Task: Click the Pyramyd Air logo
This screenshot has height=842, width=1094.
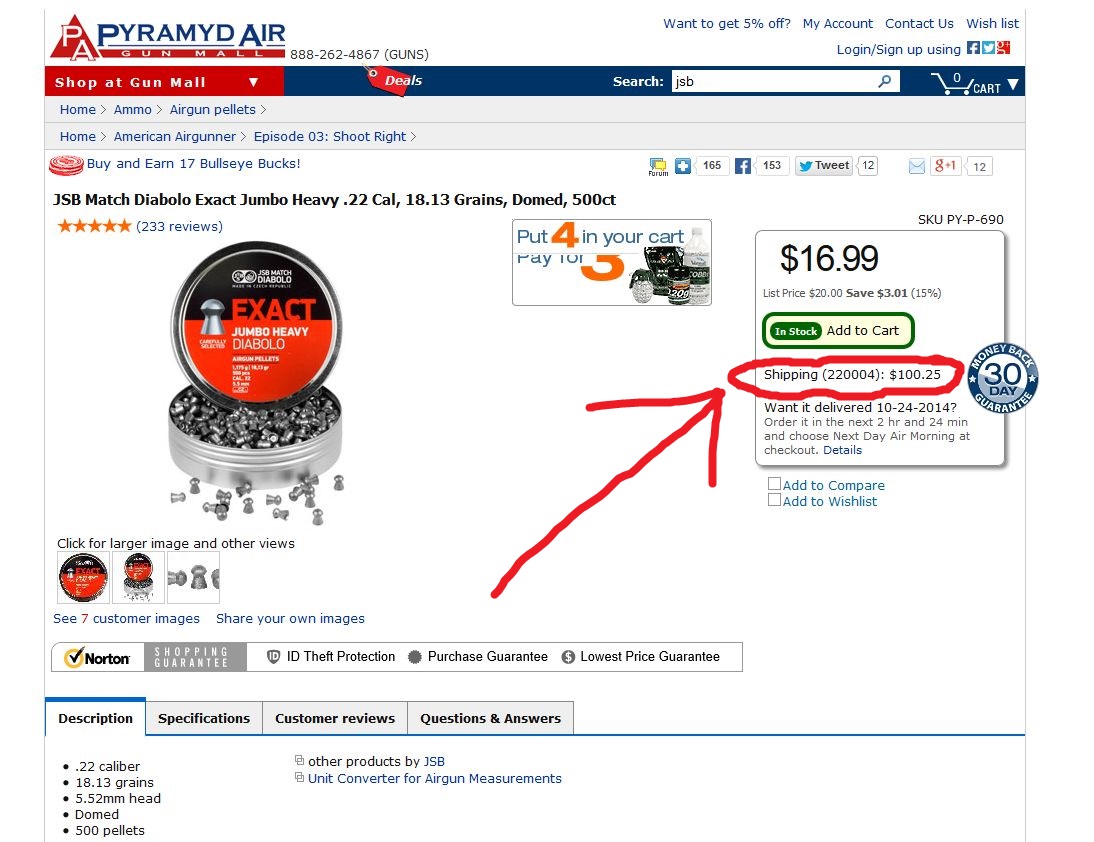Action: click(x=168, y=38)
